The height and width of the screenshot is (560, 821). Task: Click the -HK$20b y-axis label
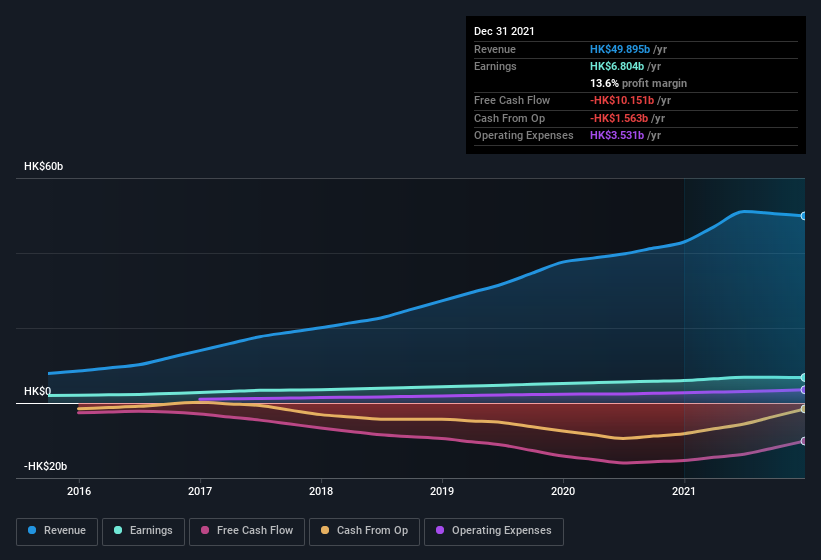point(46,466)
